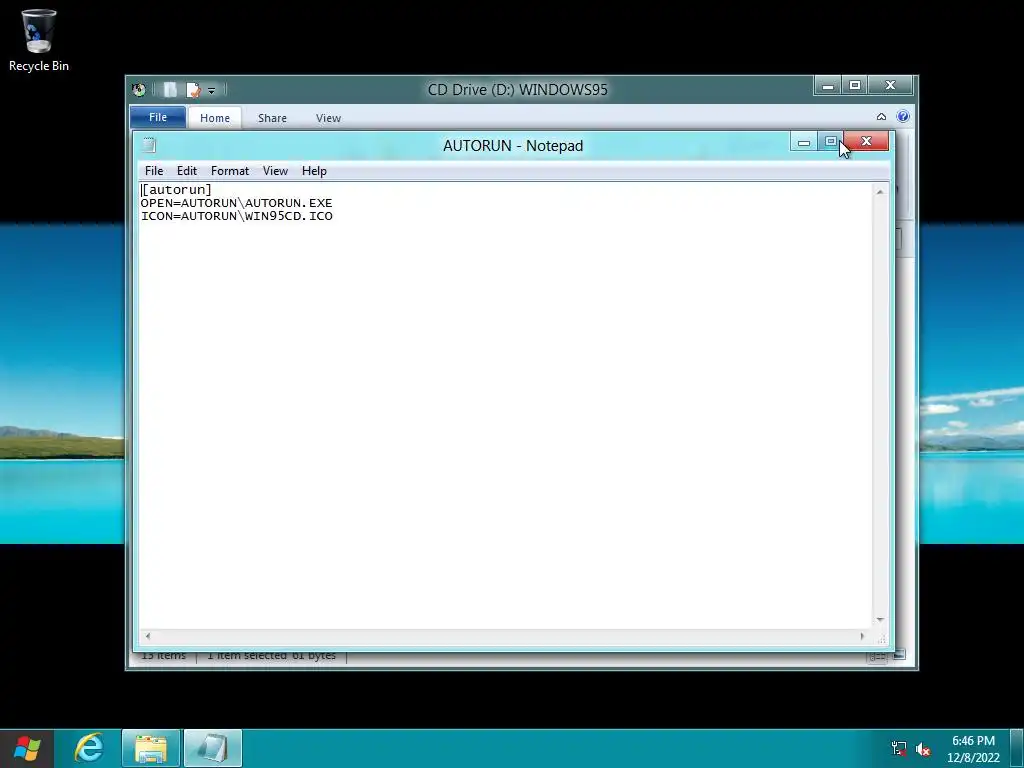This screenshot has width=1024, height=768.
Task: Click the ICON=AUTORUN\WIN95CD.ICO line
Action: tap(236, 216)
